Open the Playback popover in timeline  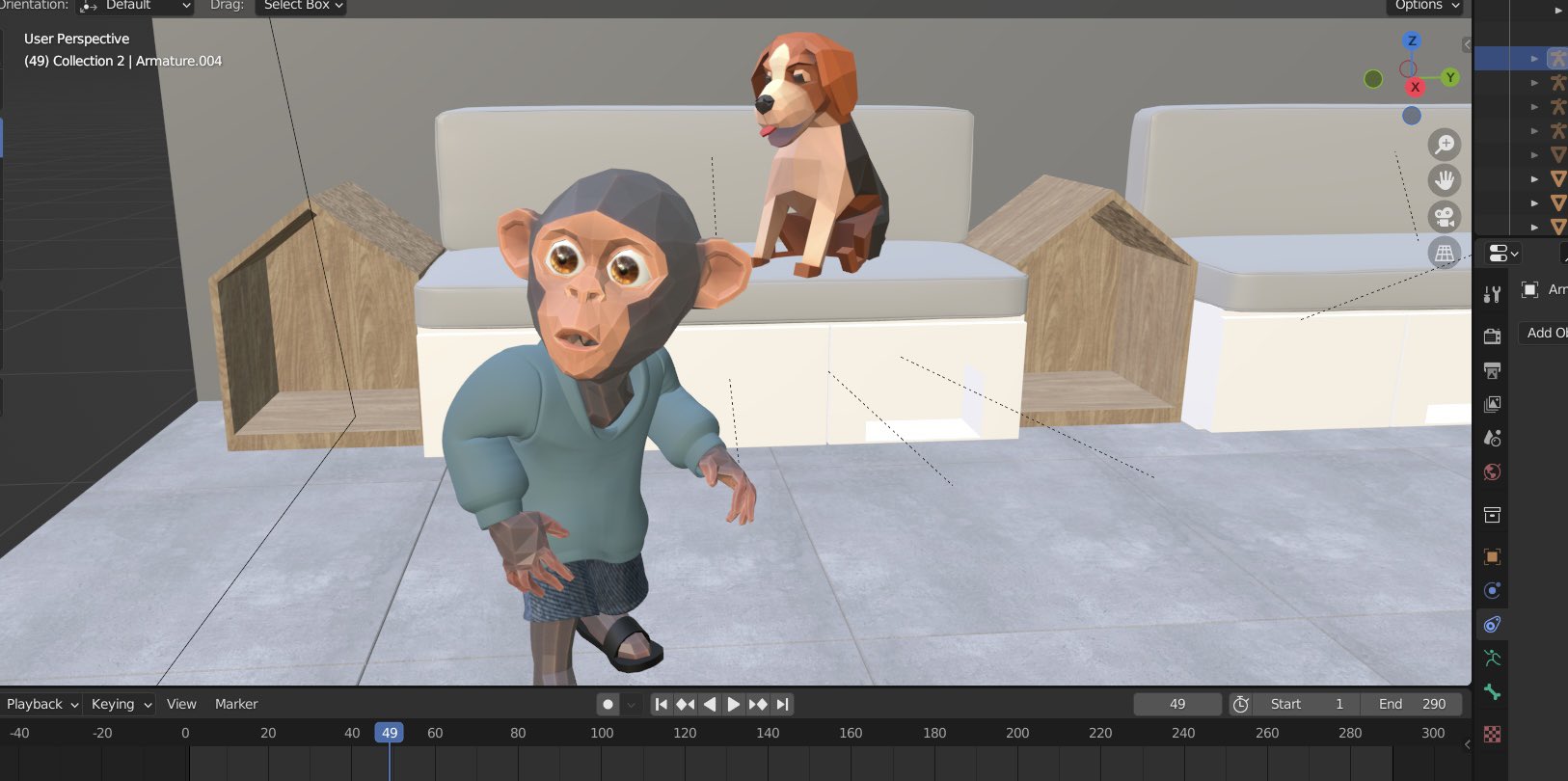(41, 704)
